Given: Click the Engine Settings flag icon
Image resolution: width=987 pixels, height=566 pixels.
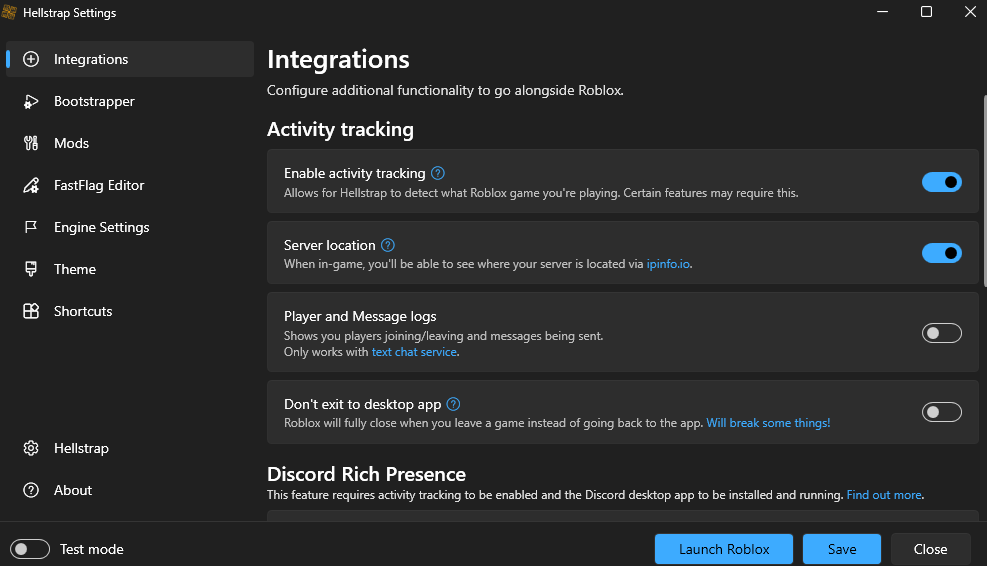Looking at the screenshot, I should point(31,227).
